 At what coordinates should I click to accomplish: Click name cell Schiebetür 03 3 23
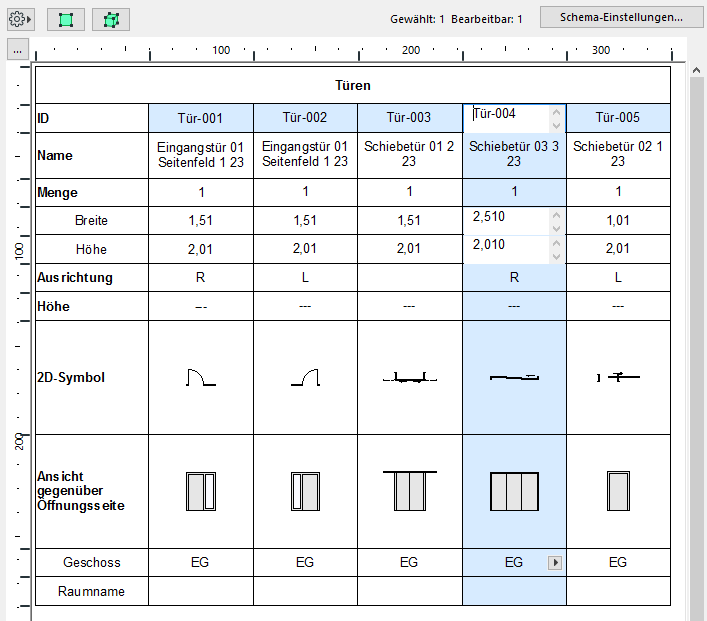click(514, 155)
